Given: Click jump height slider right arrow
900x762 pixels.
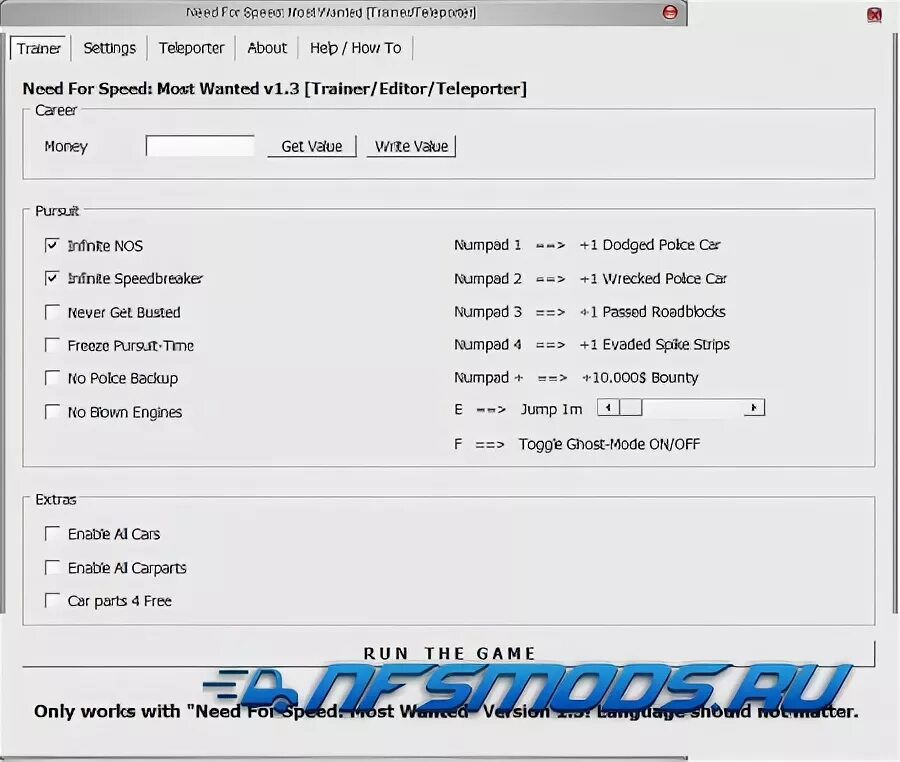Looking at the screenshot, I should point(754,408).
